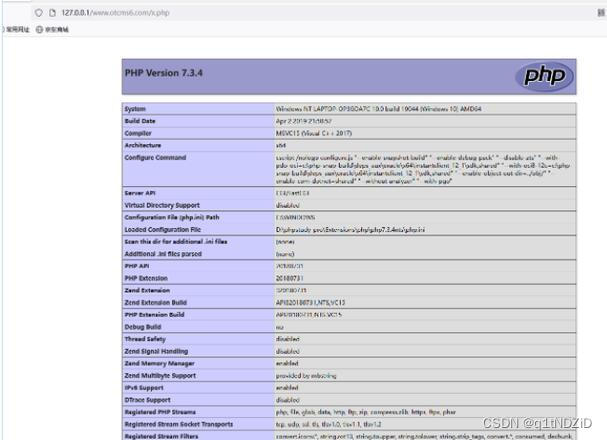Viewport: 607px width, 440px height.
Task: Click the 'Loaded Configuration File' row label
Action: tap(163, 229)
